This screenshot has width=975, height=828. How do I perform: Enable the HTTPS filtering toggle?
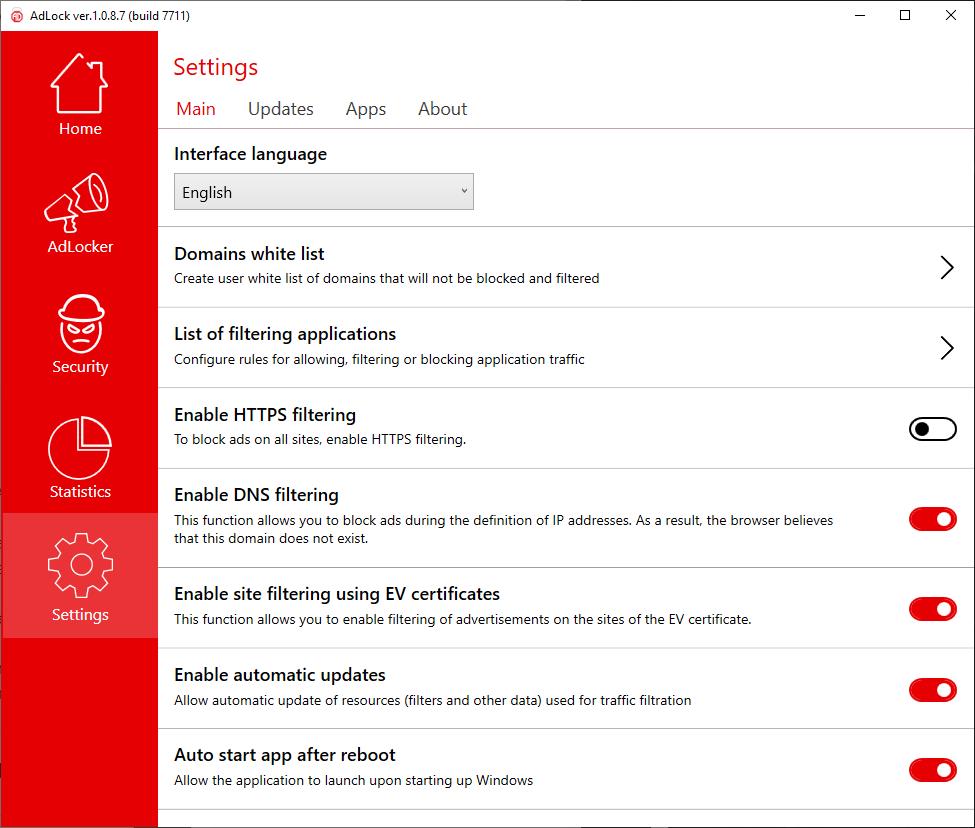[x=932, y=429]
